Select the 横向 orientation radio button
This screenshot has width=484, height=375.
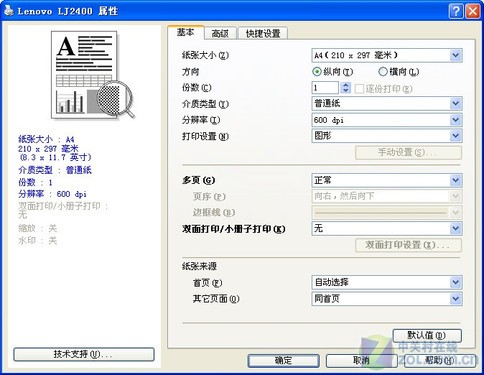[x=383, y=71]
